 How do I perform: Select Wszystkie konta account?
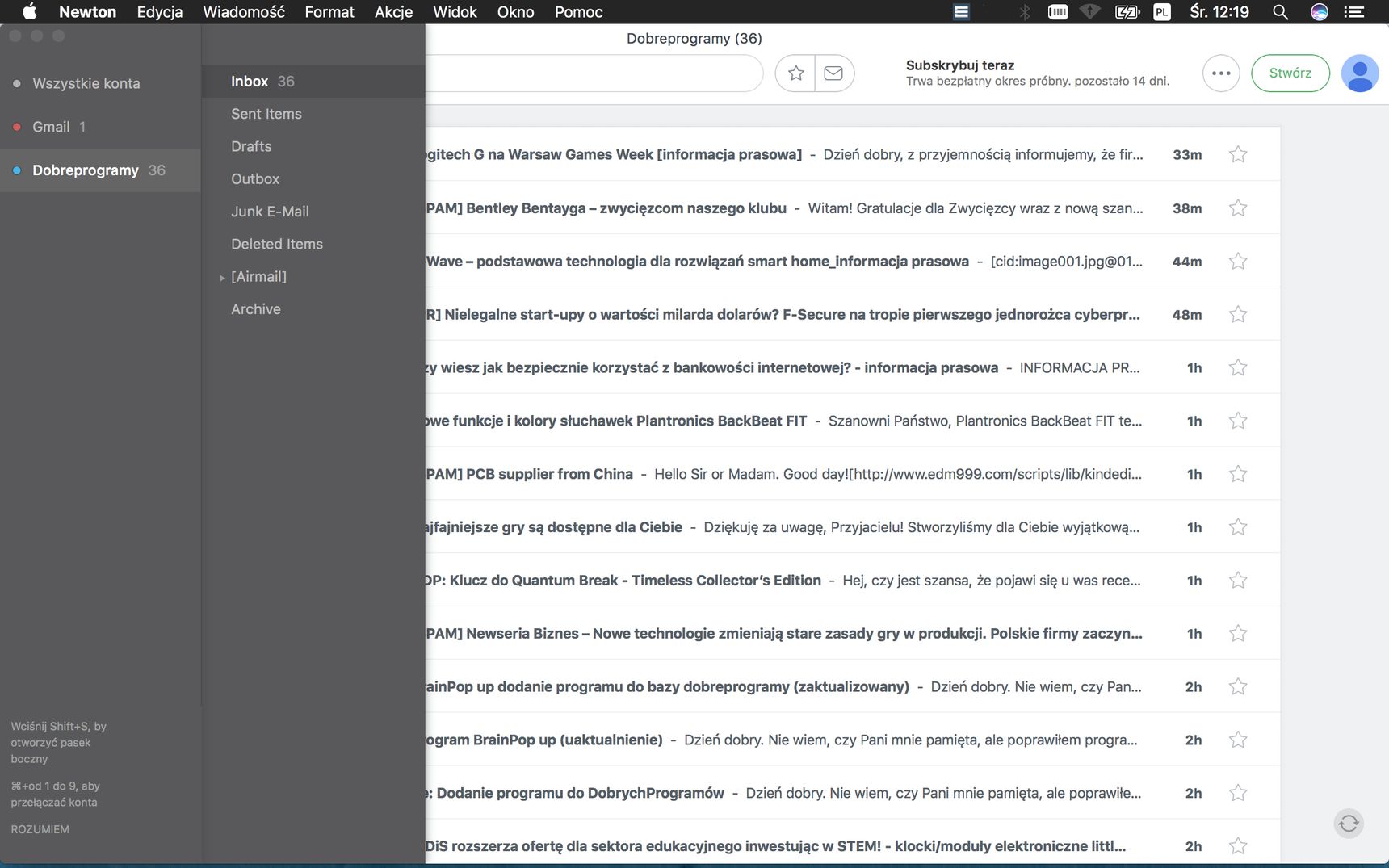pyautogui.click(x=100, y=83)
